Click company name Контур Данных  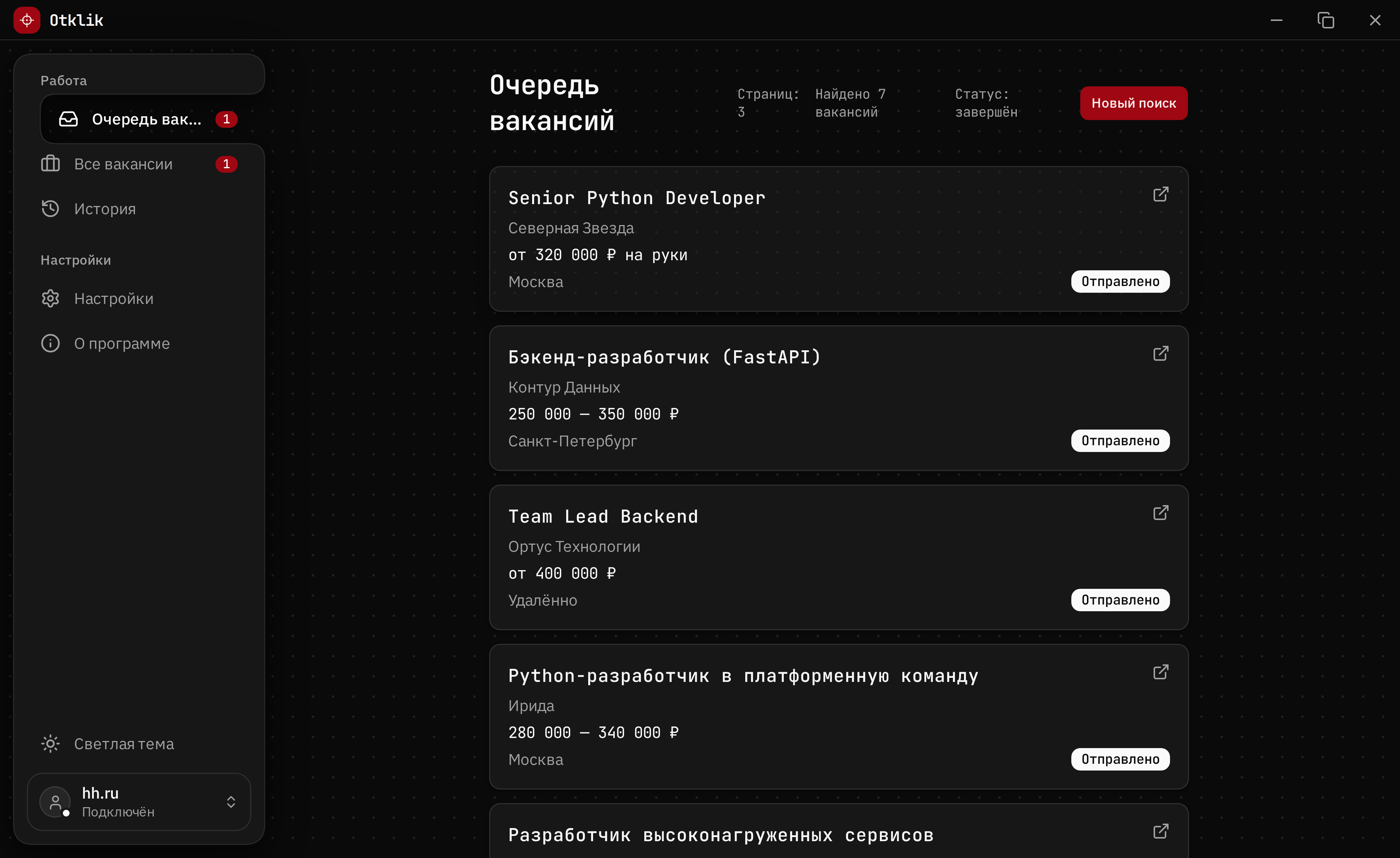564,387
